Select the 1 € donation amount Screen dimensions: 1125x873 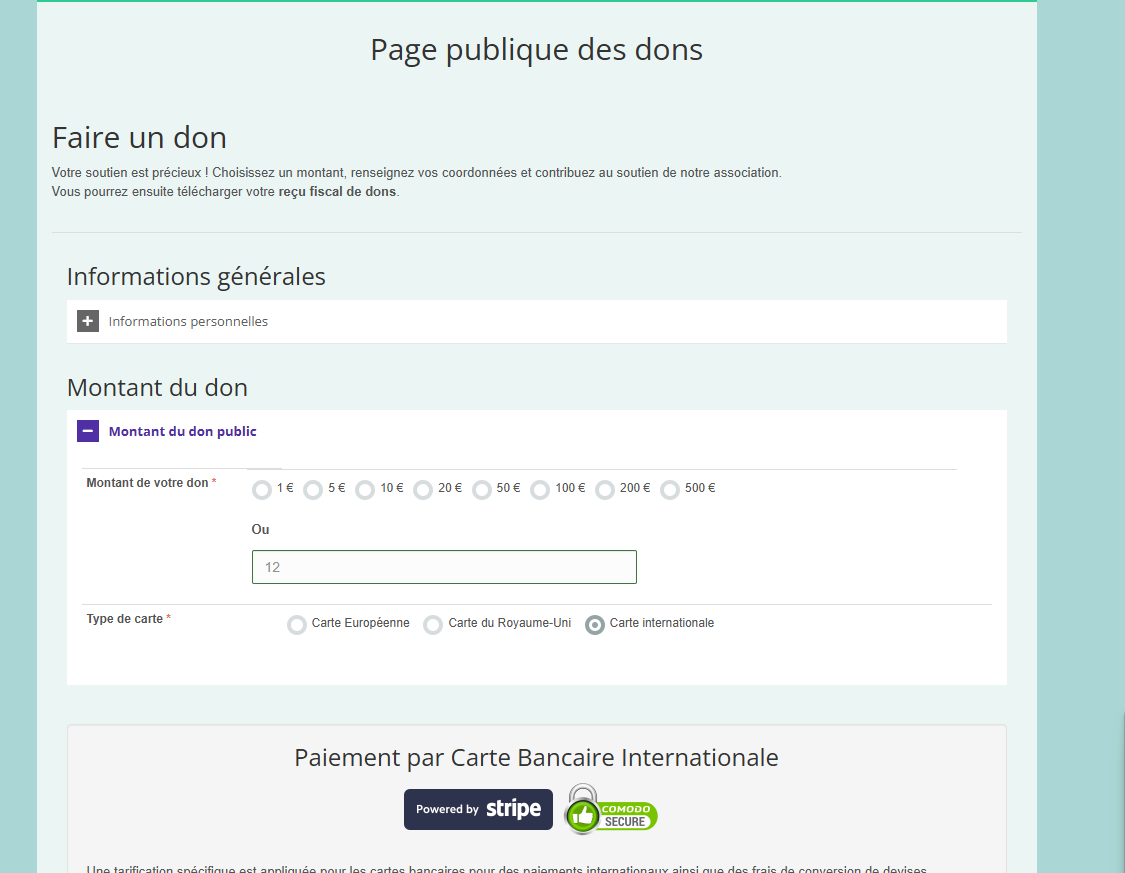click(x=262, y=490)
